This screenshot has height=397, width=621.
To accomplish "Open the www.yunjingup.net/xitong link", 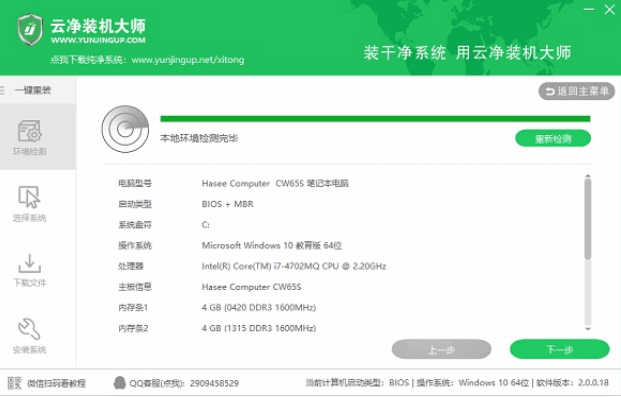I will click(x=188, y=60).
